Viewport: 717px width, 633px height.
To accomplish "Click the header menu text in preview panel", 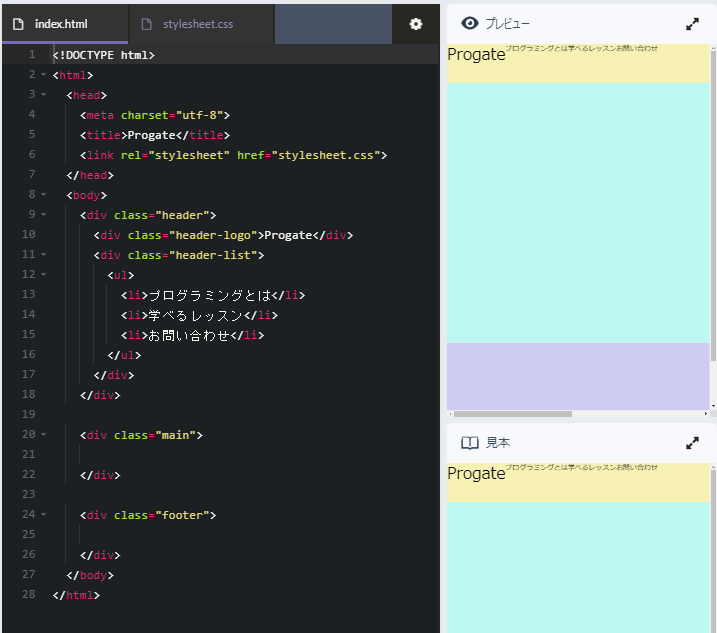I will 581,48.
